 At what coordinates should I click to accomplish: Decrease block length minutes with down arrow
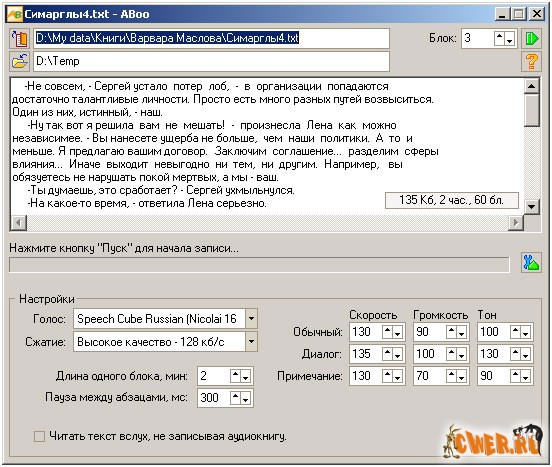click(246, 376)
